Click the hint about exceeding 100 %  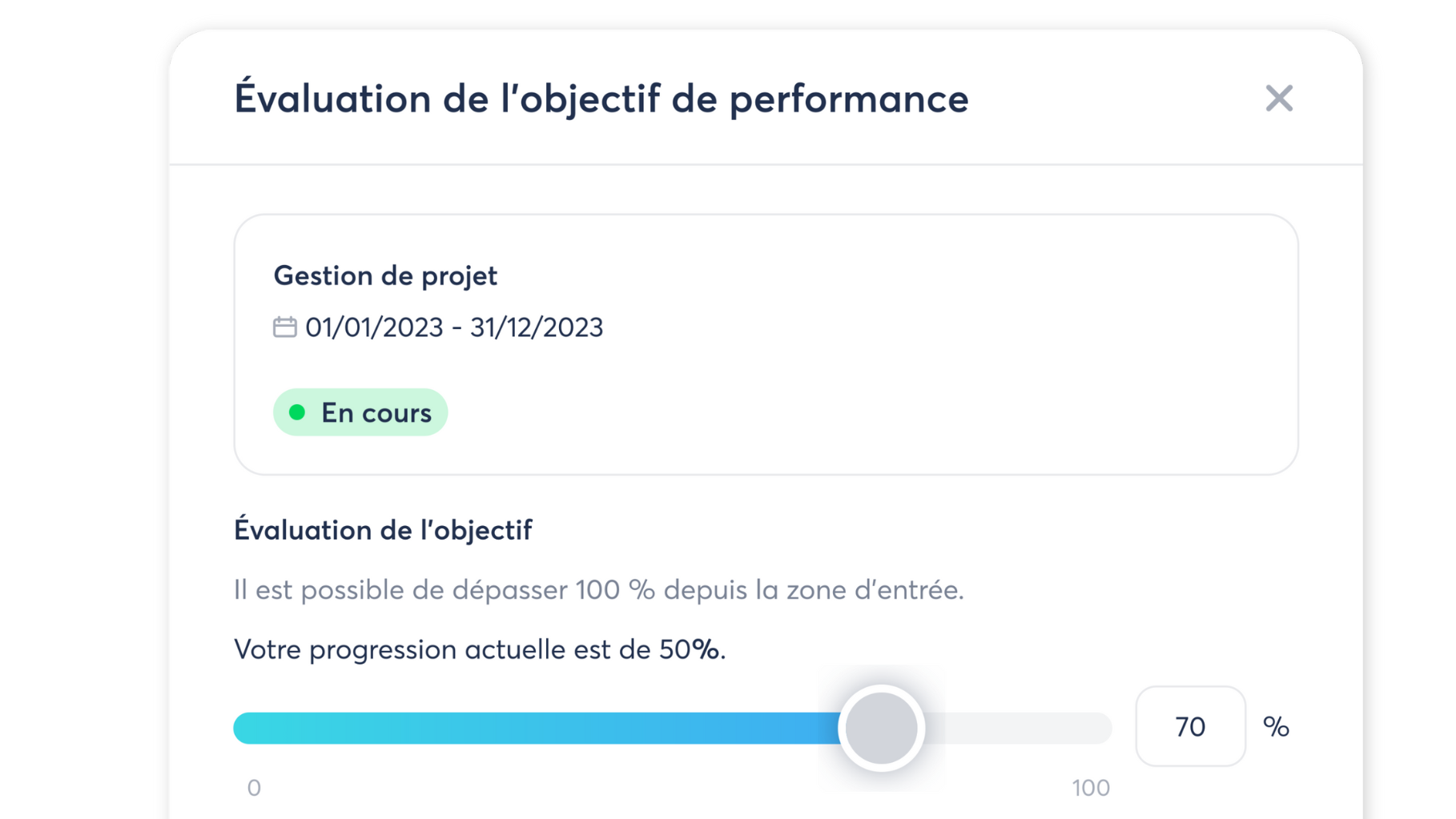pos(599,590)
